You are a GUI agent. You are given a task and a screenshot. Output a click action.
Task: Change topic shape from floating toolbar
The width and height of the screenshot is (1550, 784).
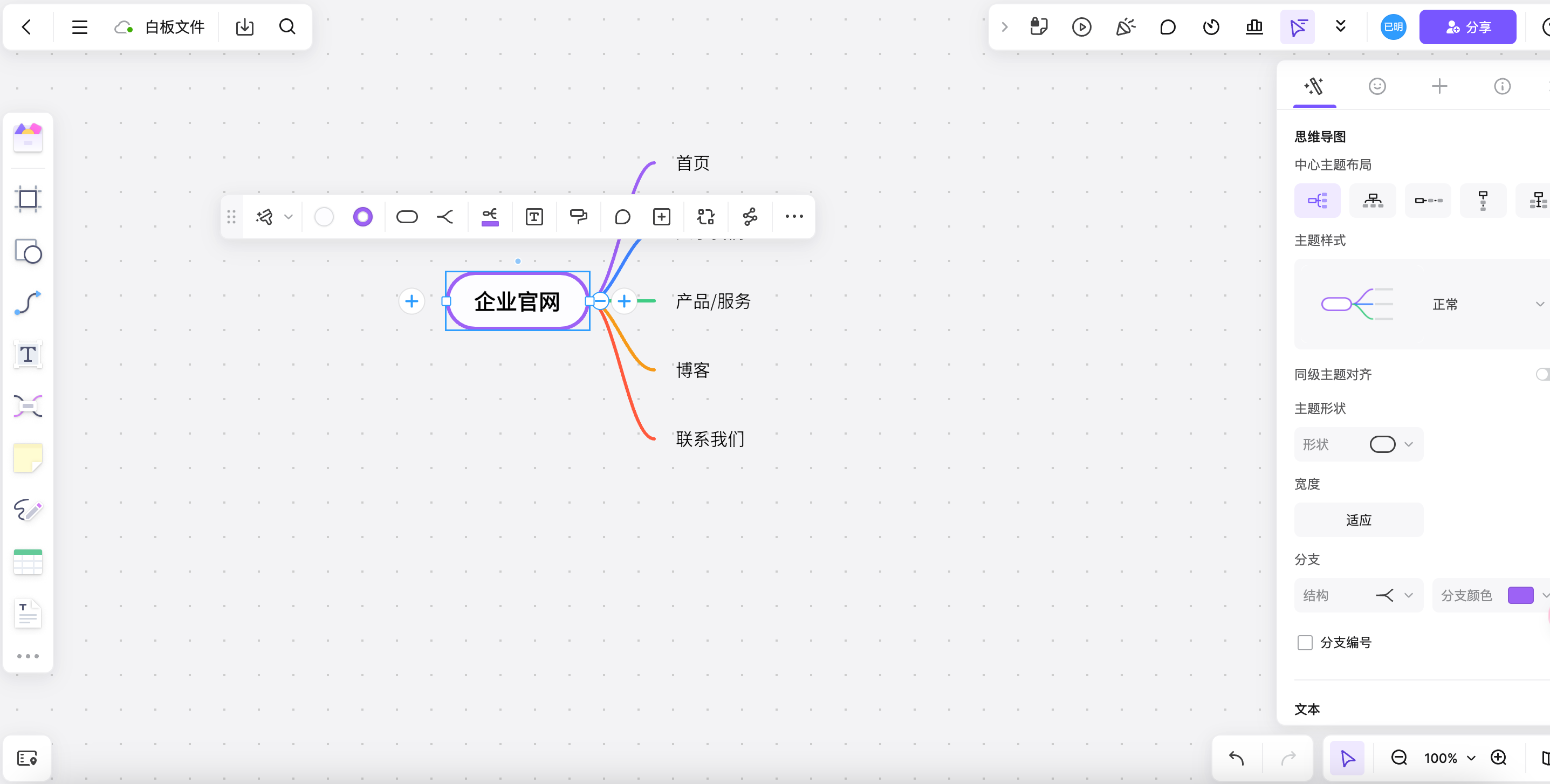click(x=407, y=217)
